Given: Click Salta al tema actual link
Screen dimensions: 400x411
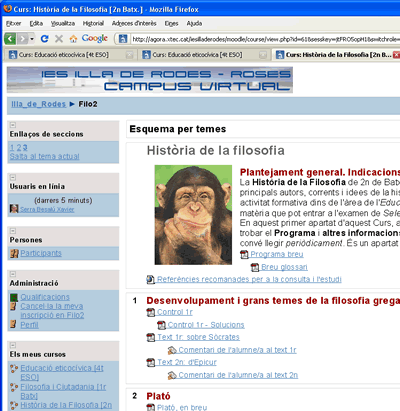Looking at the screenshot, I should point(45,156).
